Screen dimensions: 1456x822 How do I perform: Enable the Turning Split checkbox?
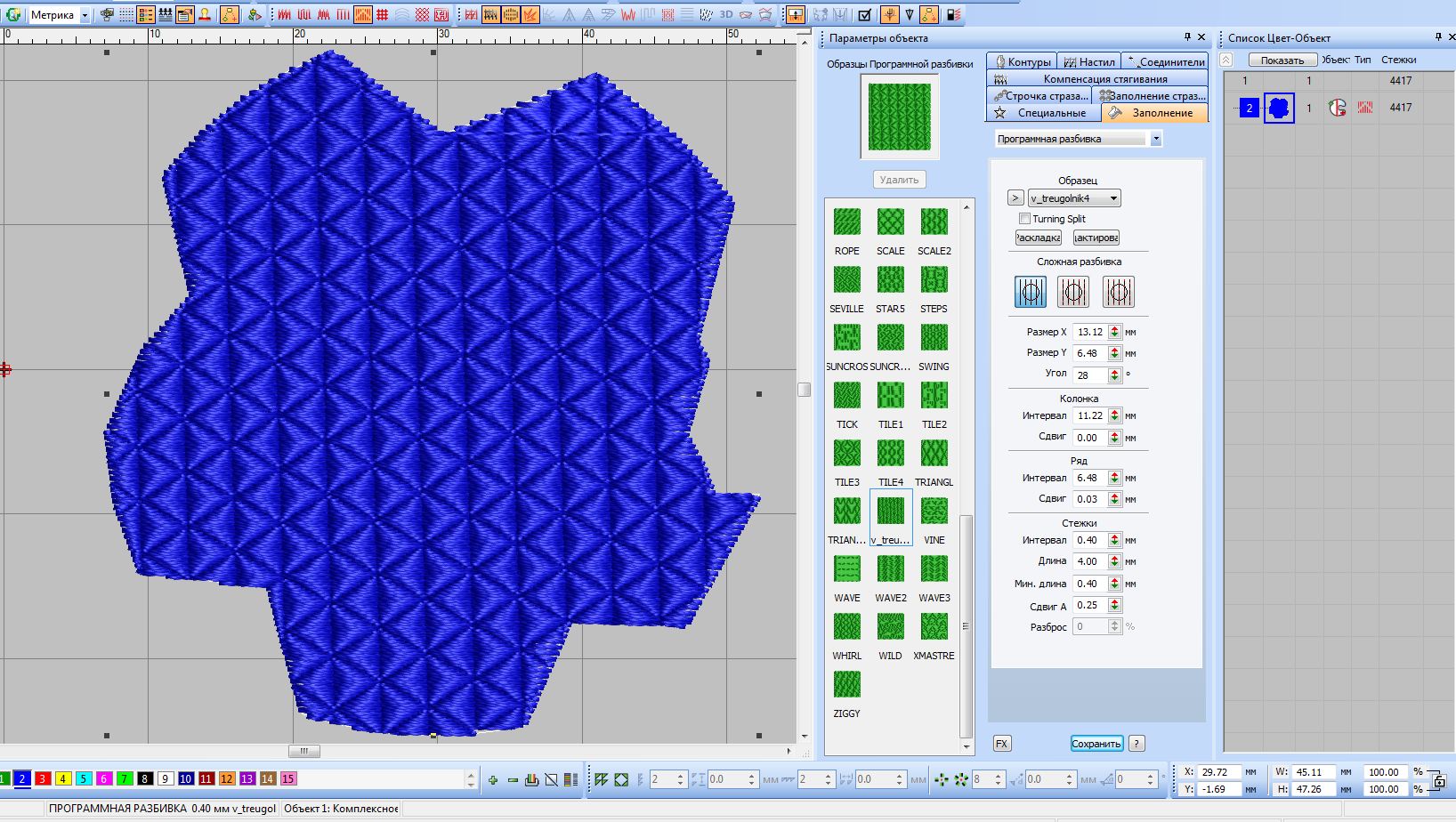[1024, 219]
